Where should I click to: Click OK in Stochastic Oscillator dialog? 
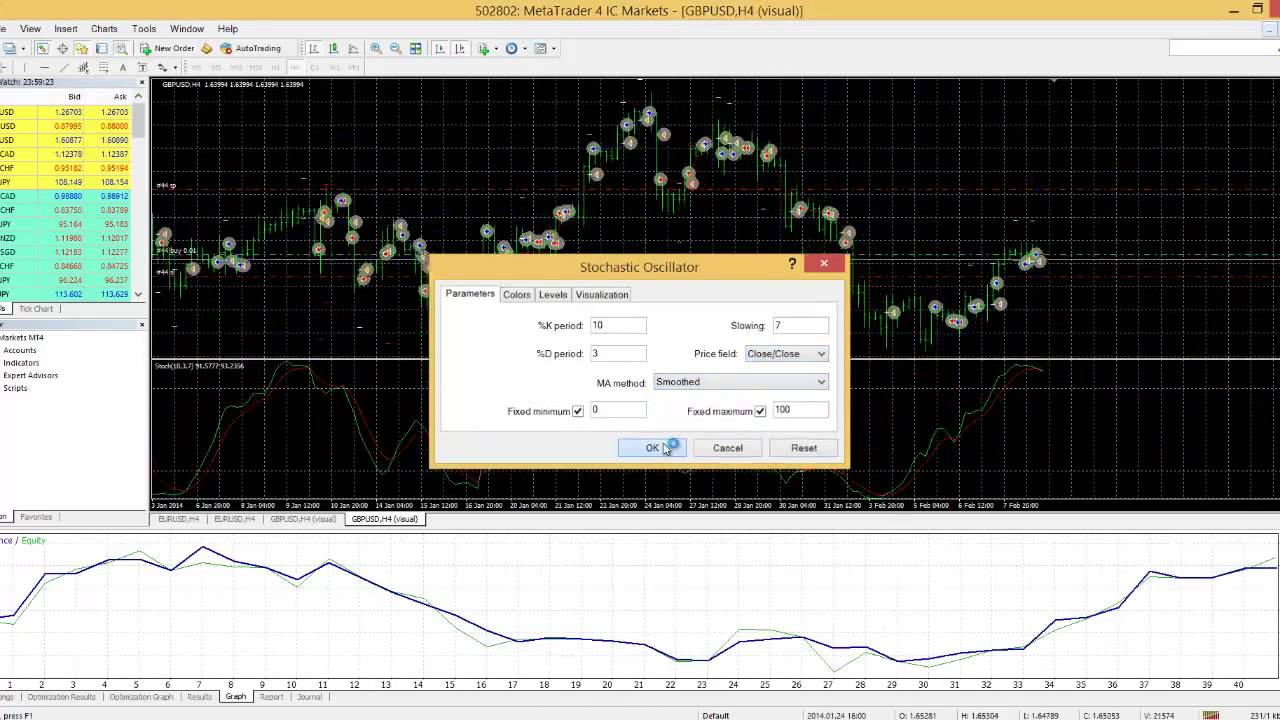(652, 448)
